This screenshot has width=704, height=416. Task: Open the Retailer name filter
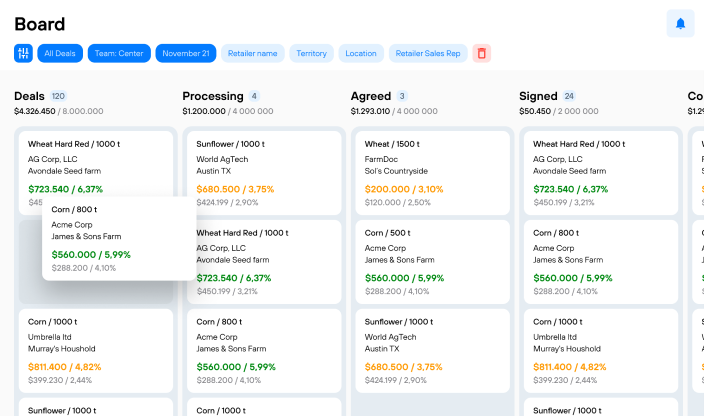coord(252,53)
